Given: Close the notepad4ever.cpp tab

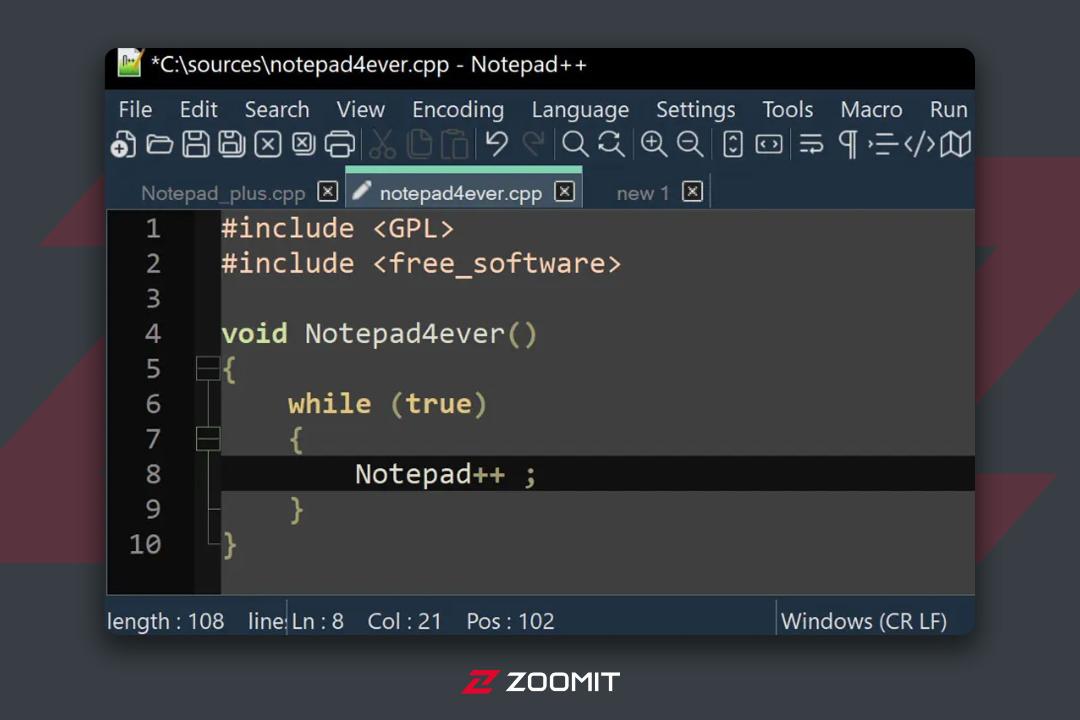Looking at the screenshot, I should [x=565, y=191].
